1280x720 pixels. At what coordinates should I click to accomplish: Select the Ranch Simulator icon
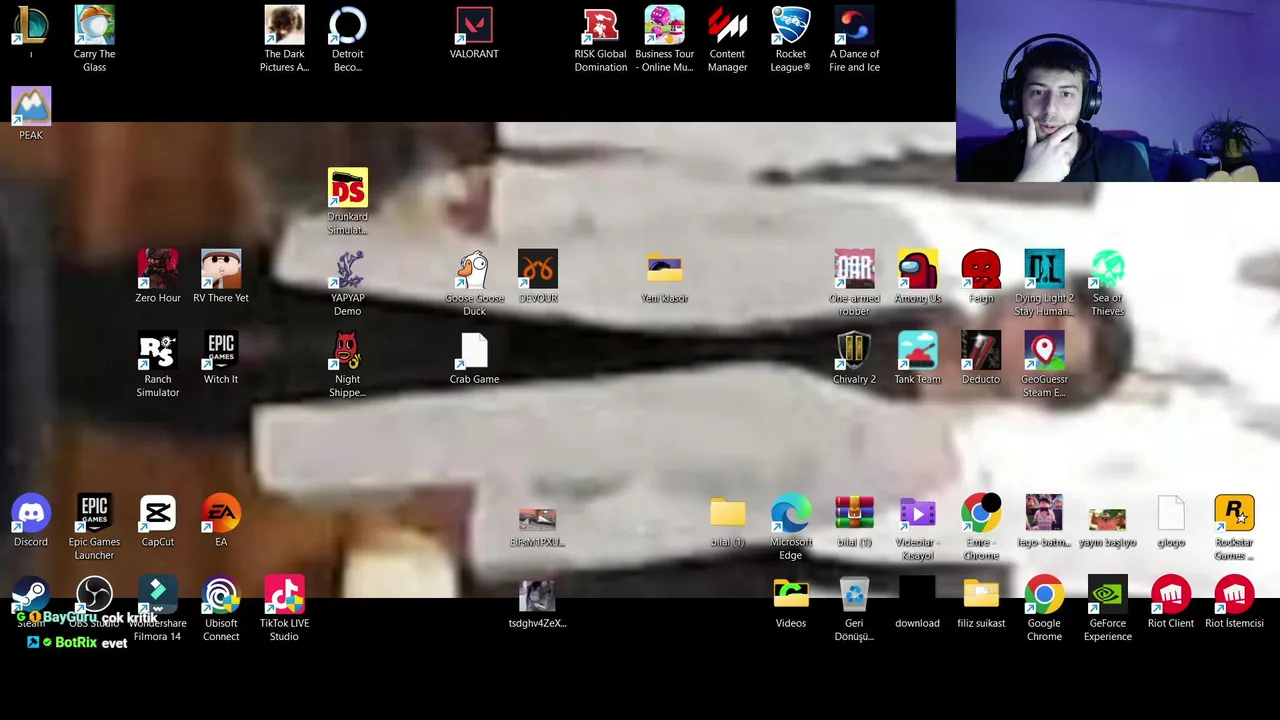[158, 364]
